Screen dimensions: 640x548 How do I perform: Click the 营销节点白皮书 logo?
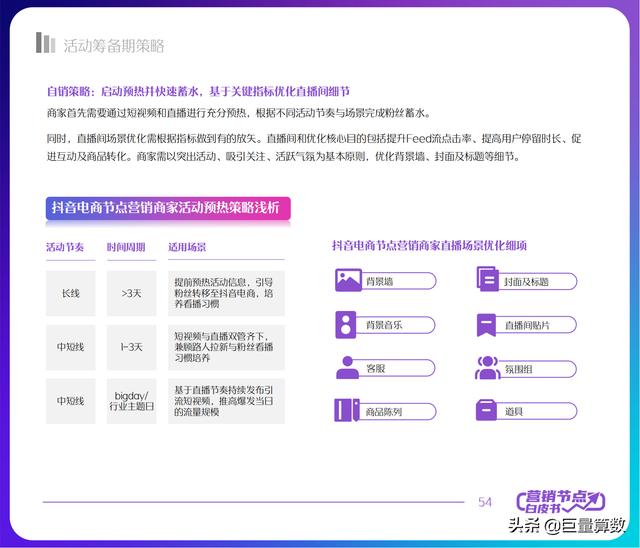coord(560,502)
